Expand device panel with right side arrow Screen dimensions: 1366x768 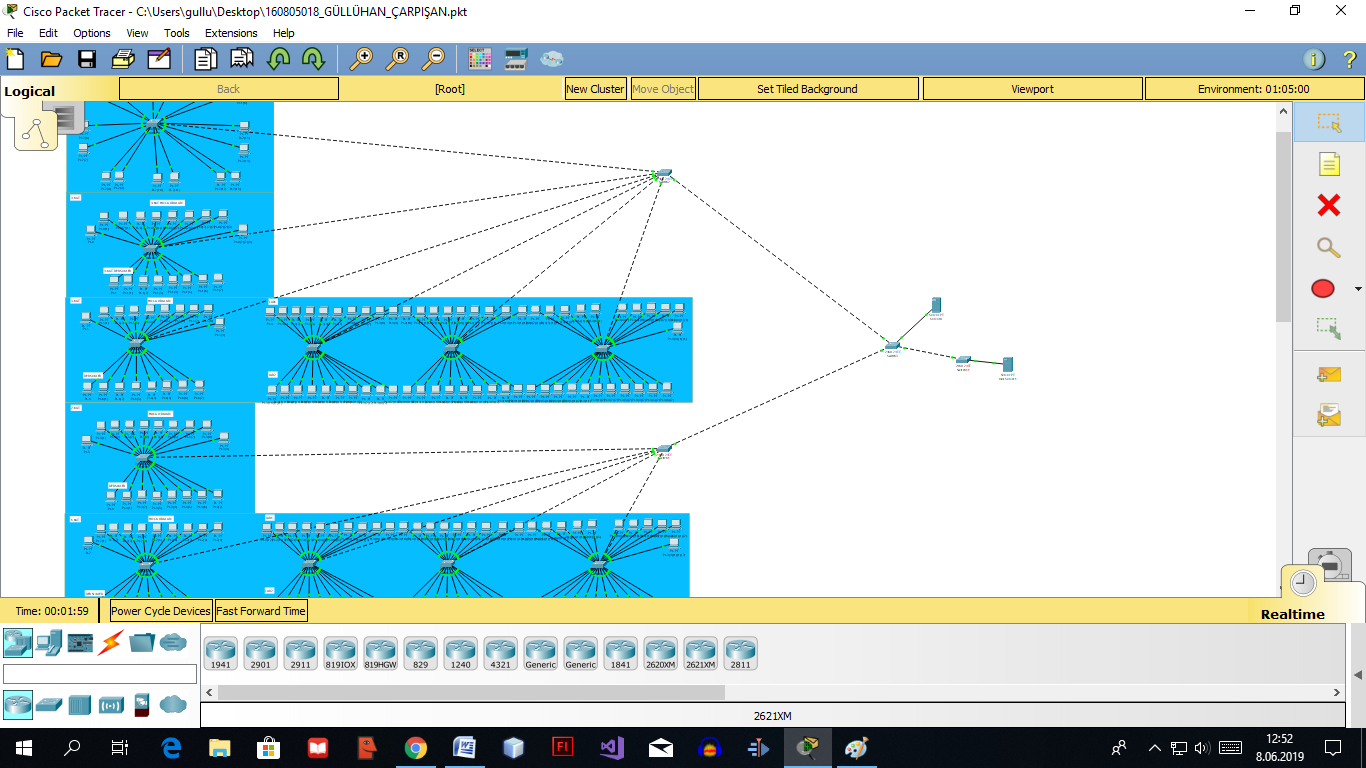[x=1357, y=675]
